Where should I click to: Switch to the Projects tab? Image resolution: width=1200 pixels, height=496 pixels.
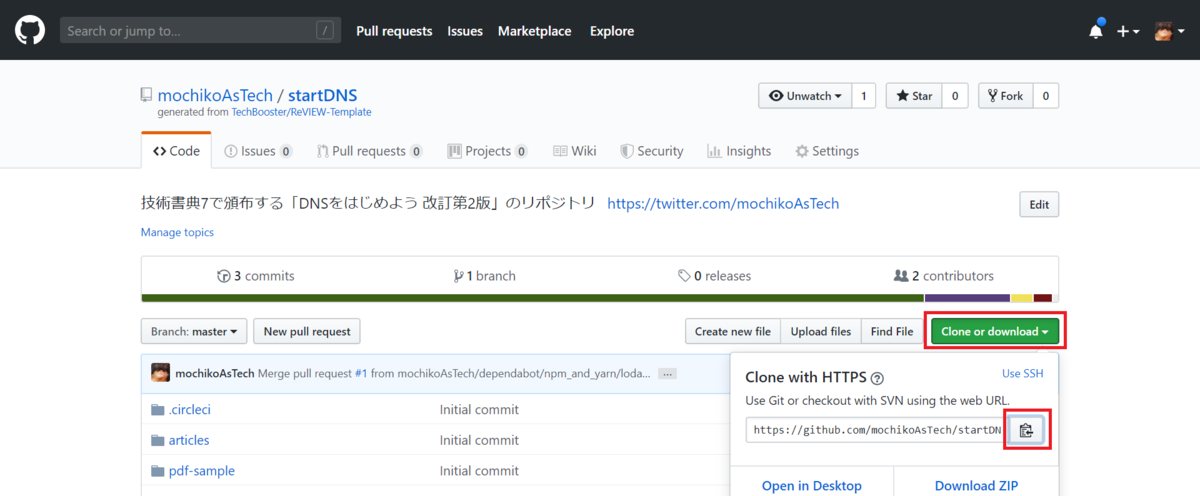click(x=488, y=151)
